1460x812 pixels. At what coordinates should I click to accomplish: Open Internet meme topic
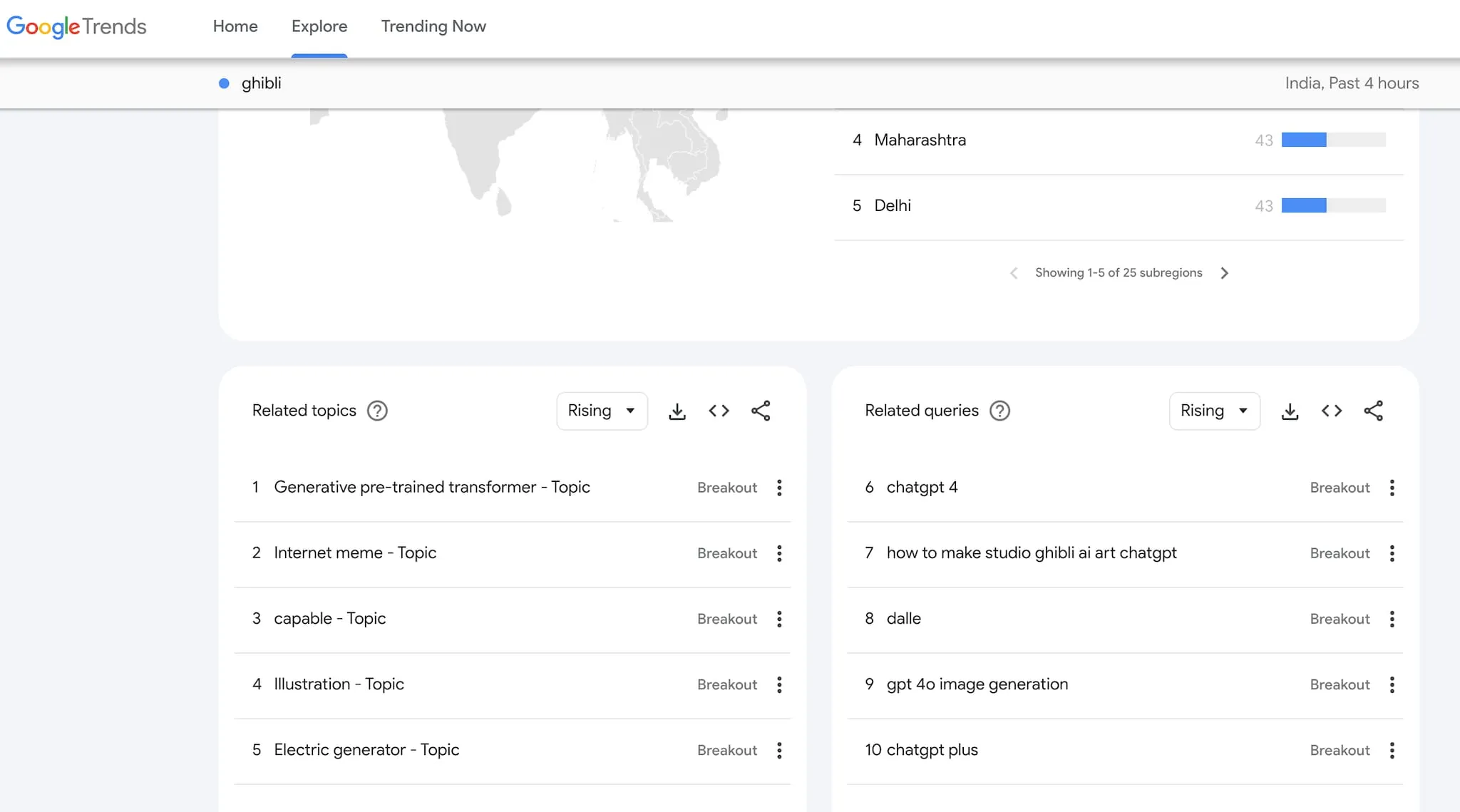tap(355, 553)
